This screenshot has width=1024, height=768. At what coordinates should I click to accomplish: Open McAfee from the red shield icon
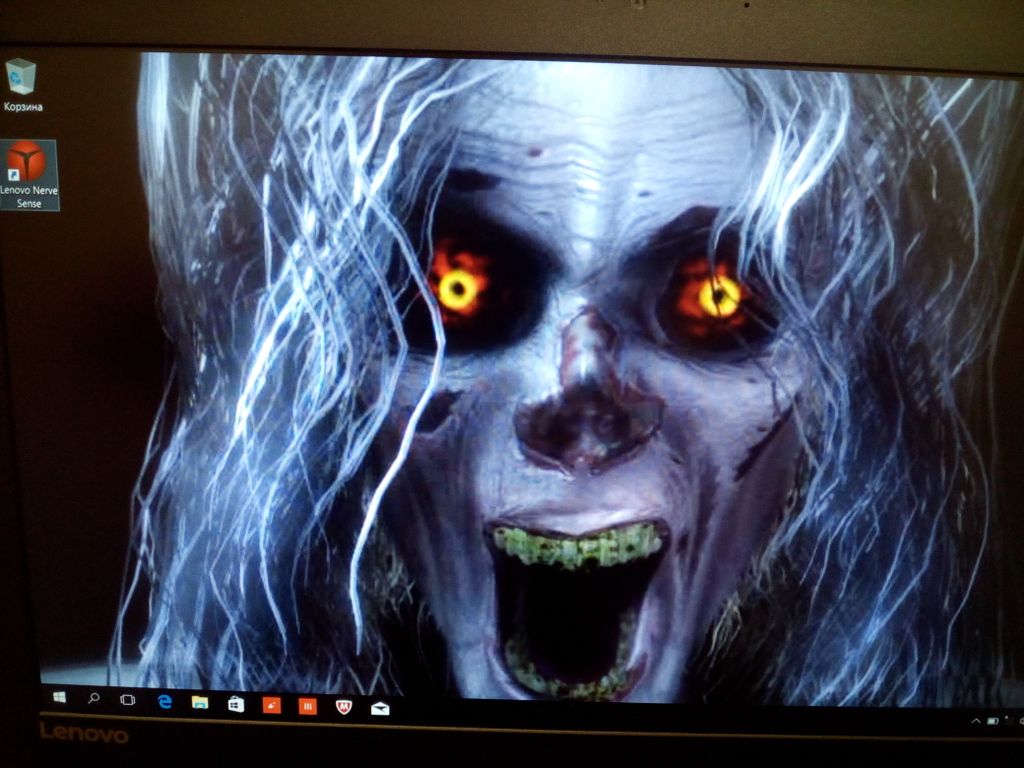point(343,707)
